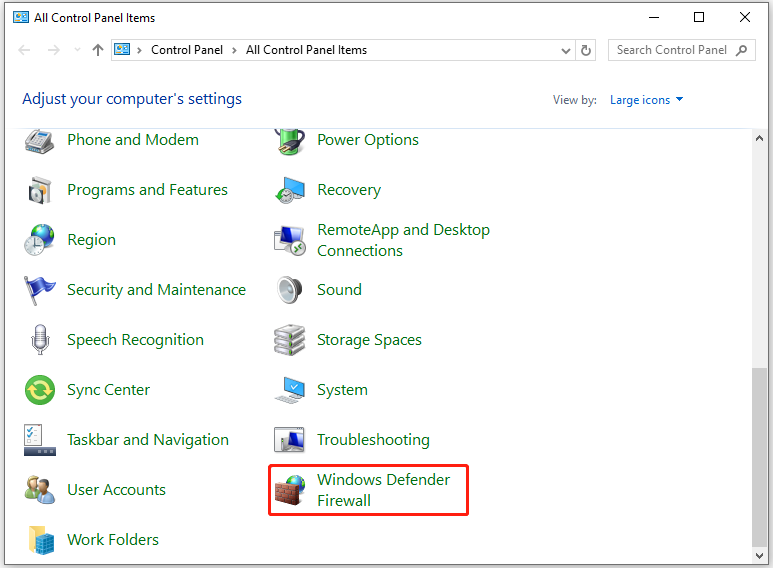Navigate forward with the forward arrow

pos(54,50)
